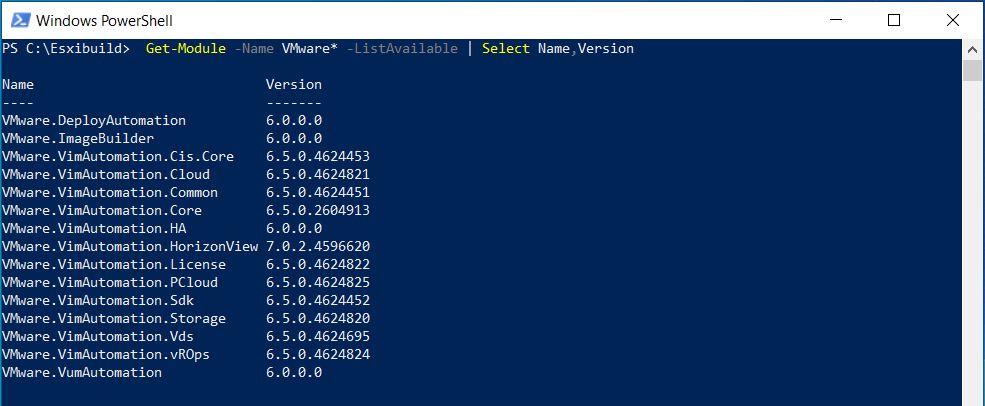The height and width of the screenshot is (406, 985).
Task: Click version 6.5.0.4624452
Action: (x=318, y=300)
